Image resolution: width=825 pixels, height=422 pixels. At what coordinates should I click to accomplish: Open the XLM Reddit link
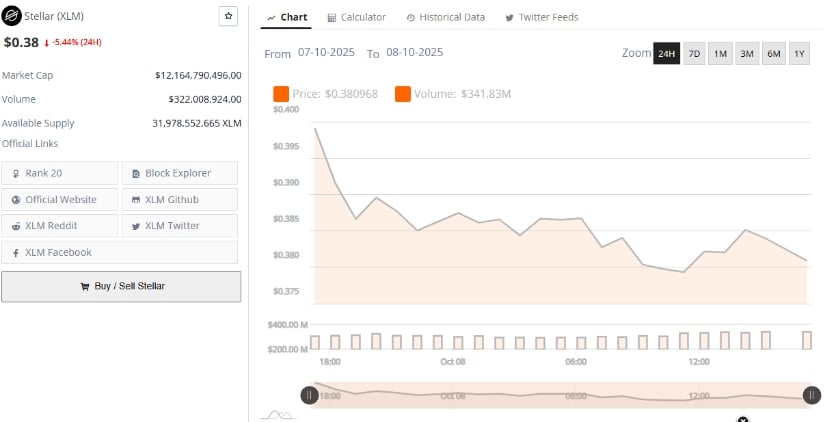tap(60, 226)
